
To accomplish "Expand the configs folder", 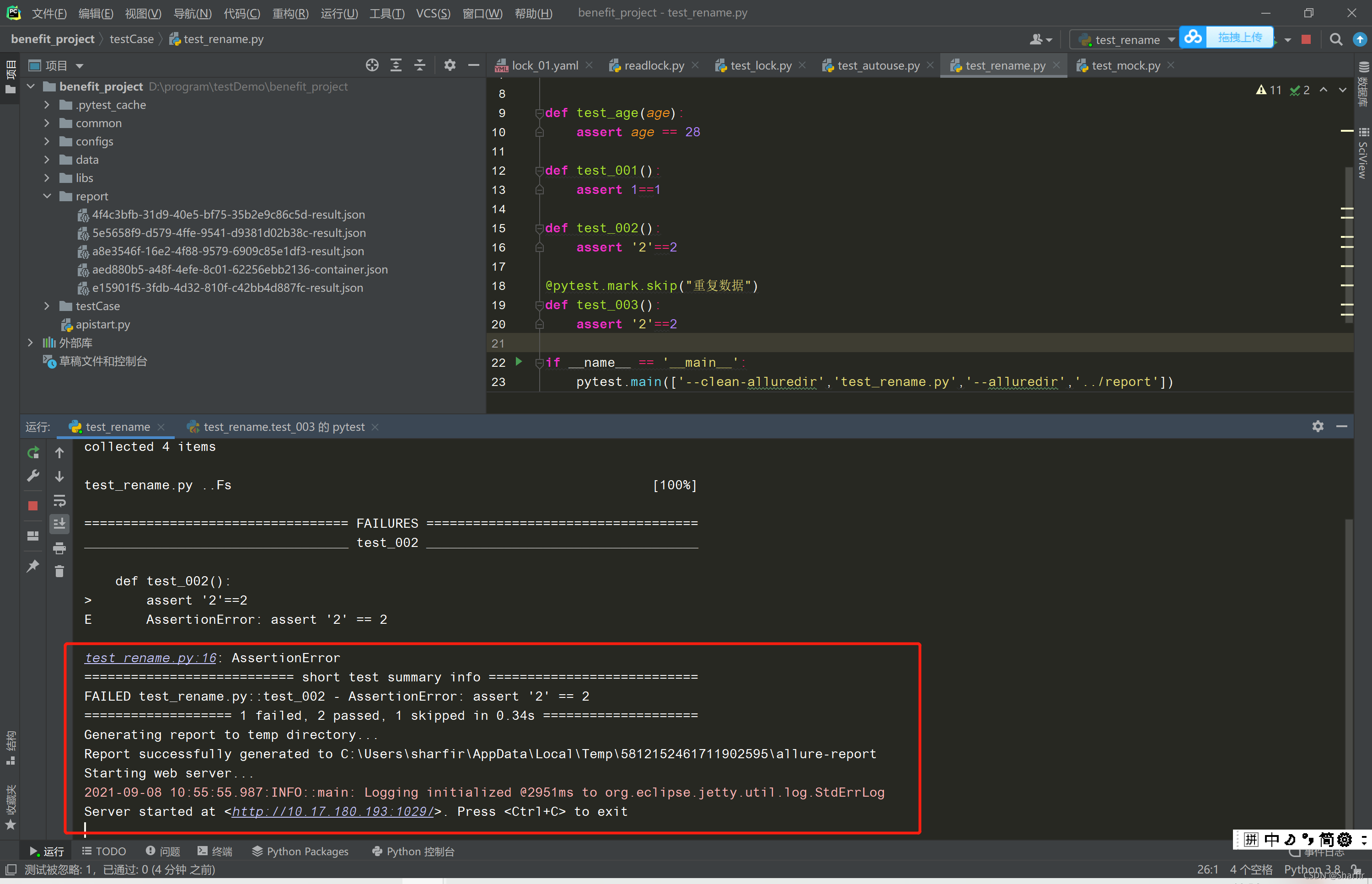I will (x=47, y=142).
